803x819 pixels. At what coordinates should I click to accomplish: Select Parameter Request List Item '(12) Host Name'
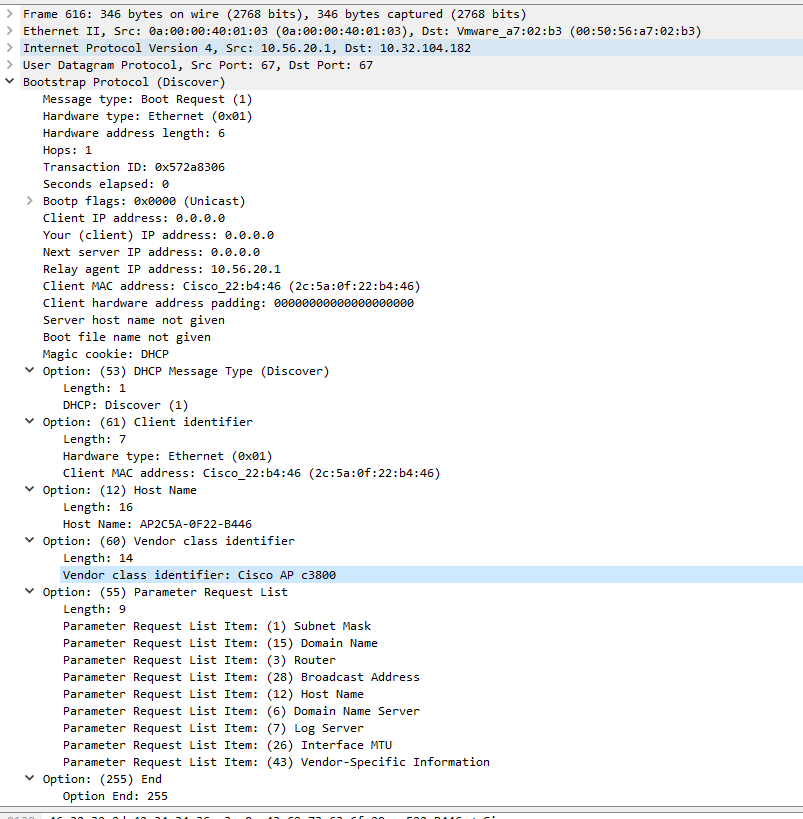(x=213, y=694)
